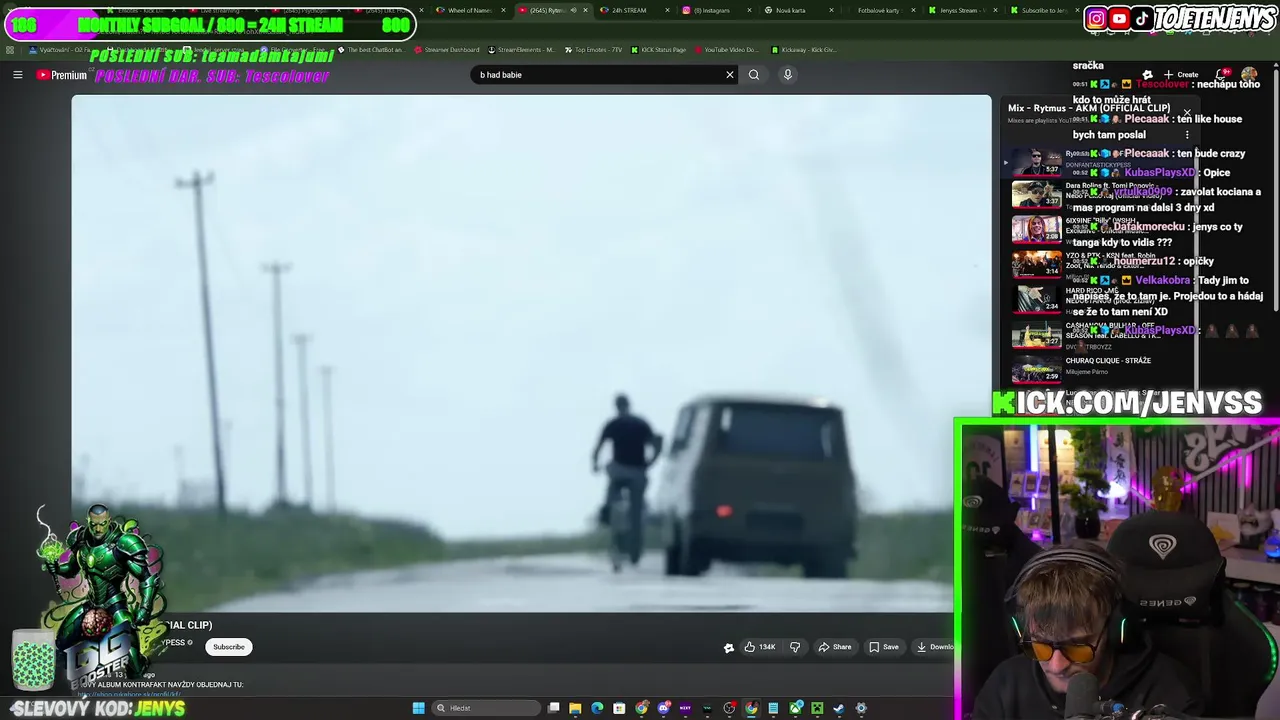Select CHURAQ CLIQUE - STRÁŽE in the mix
Screen dimensions: 1280x720
point(1108,361)
